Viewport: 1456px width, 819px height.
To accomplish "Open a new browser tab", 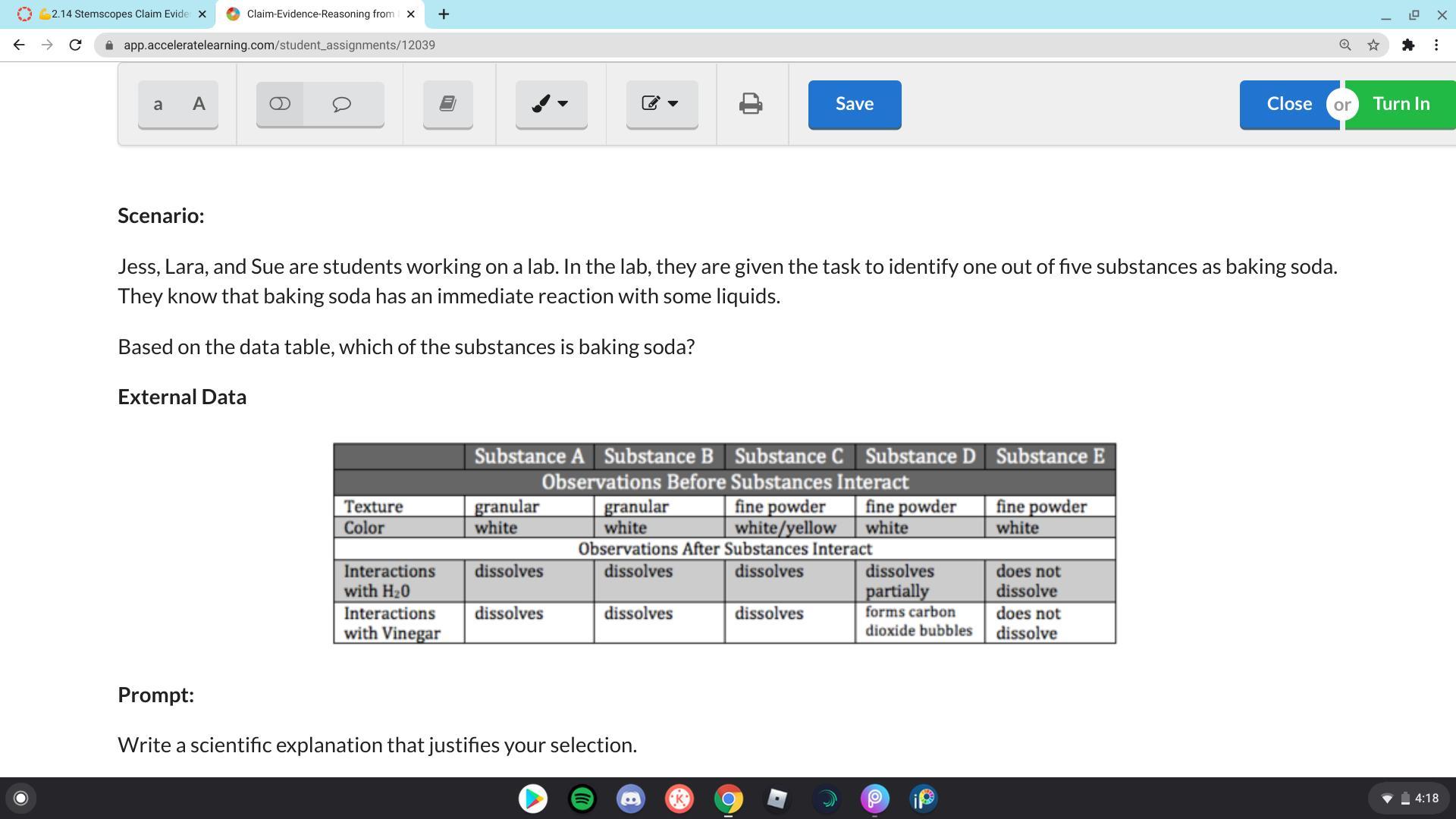I will pos(444,14).
